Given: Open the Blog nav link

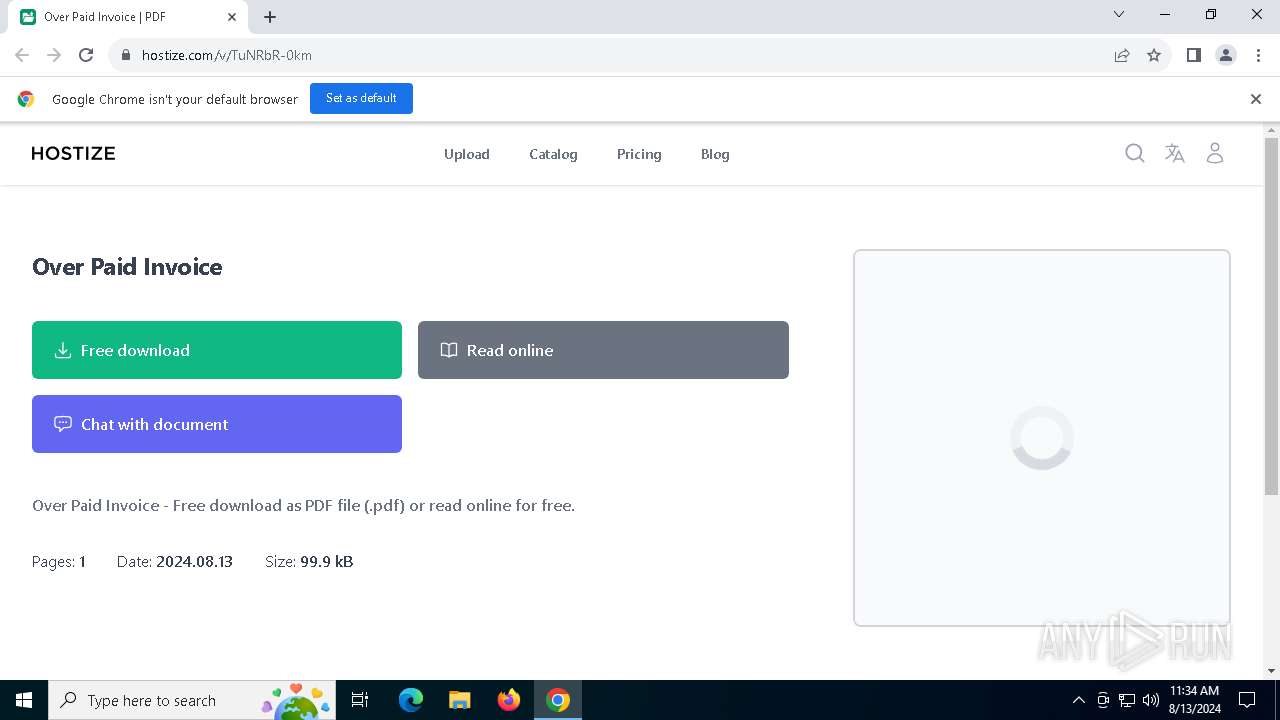Looking at the screenshot, I should pyautogui.click(x=715, y=154).
